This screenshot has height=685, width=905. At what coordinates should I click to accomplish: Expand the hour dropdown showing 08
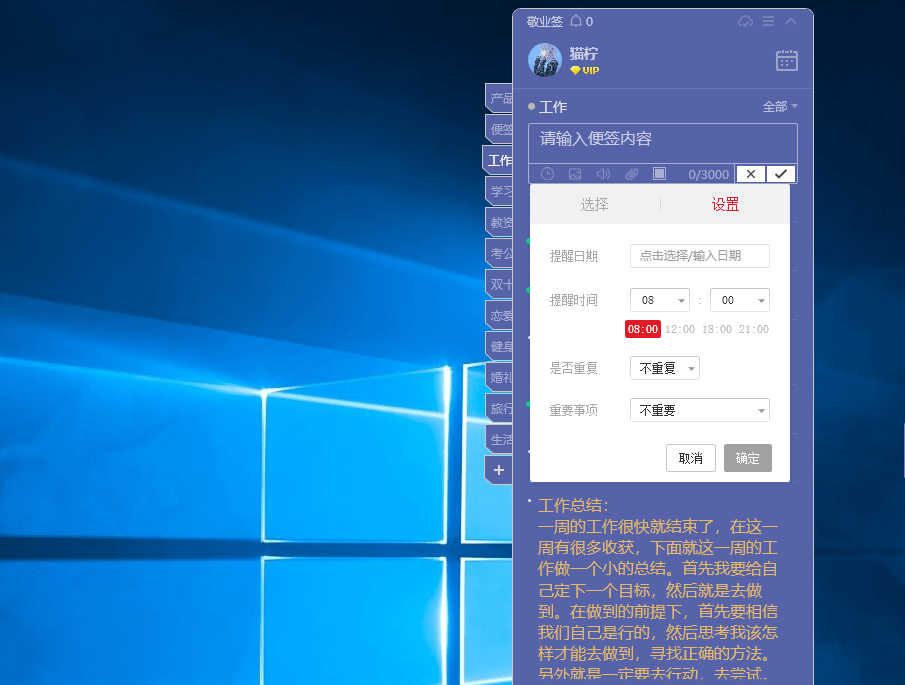(660, 300)
